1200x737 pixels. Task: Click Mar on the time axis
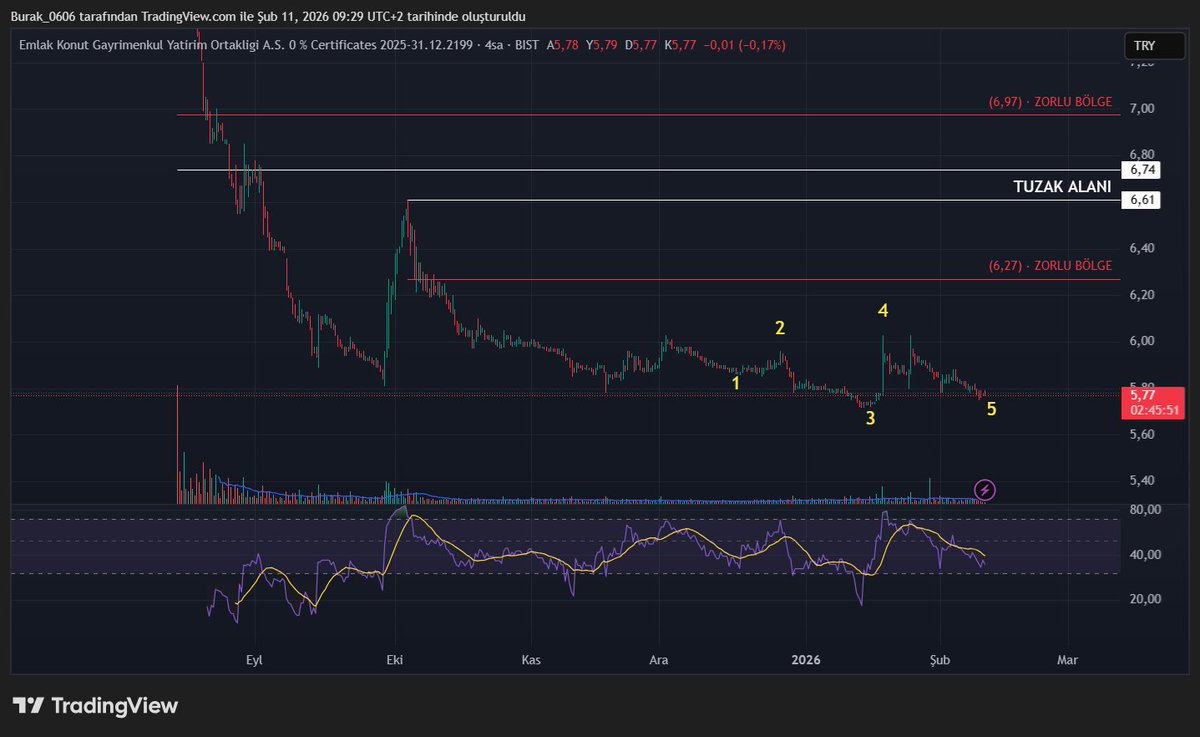(1068, 660)
